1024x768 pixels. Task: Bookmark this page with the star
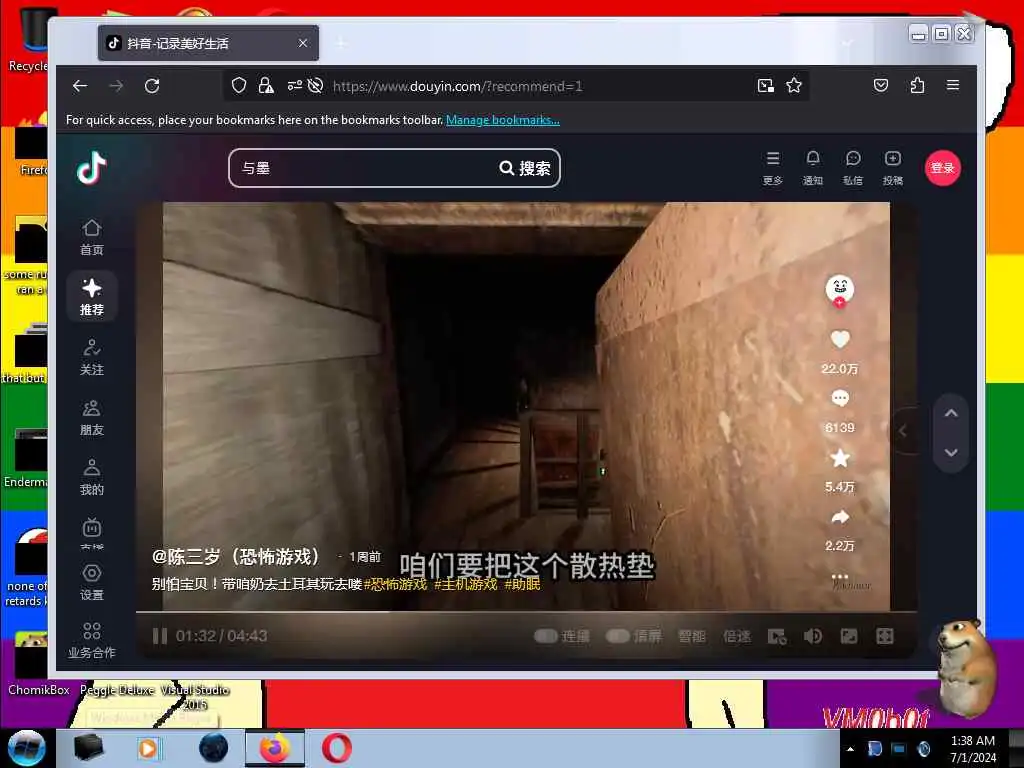pos(794,86)
